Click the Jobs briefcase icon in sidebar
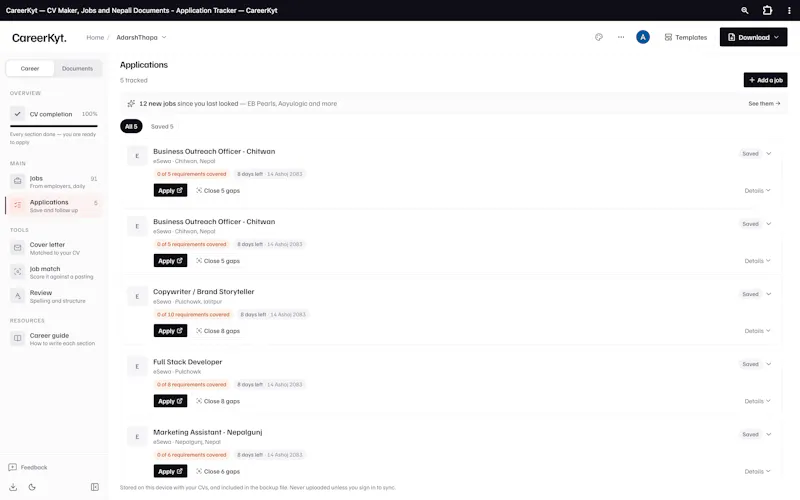The height and width of the screenshot is (500, 800). point(17,182)
